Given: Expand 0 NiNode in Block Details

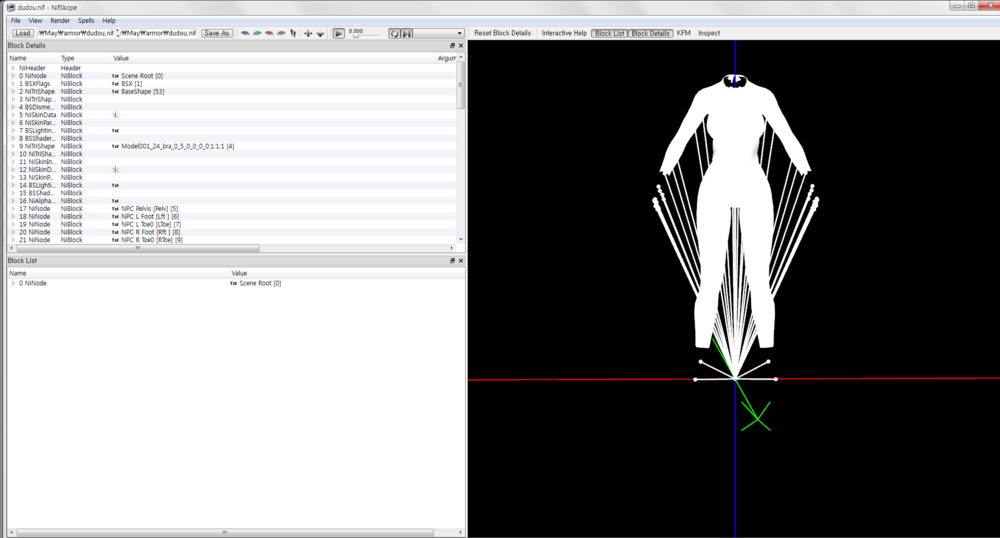Looking at the screenshot, I should click(x=13, y=76).
